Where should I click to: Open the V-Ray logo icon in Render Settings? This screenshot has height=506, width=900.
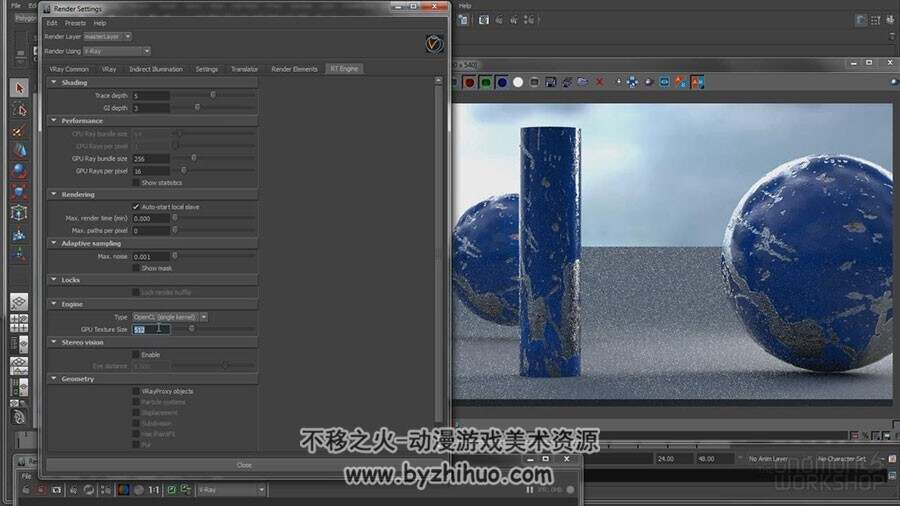[434, 44]
